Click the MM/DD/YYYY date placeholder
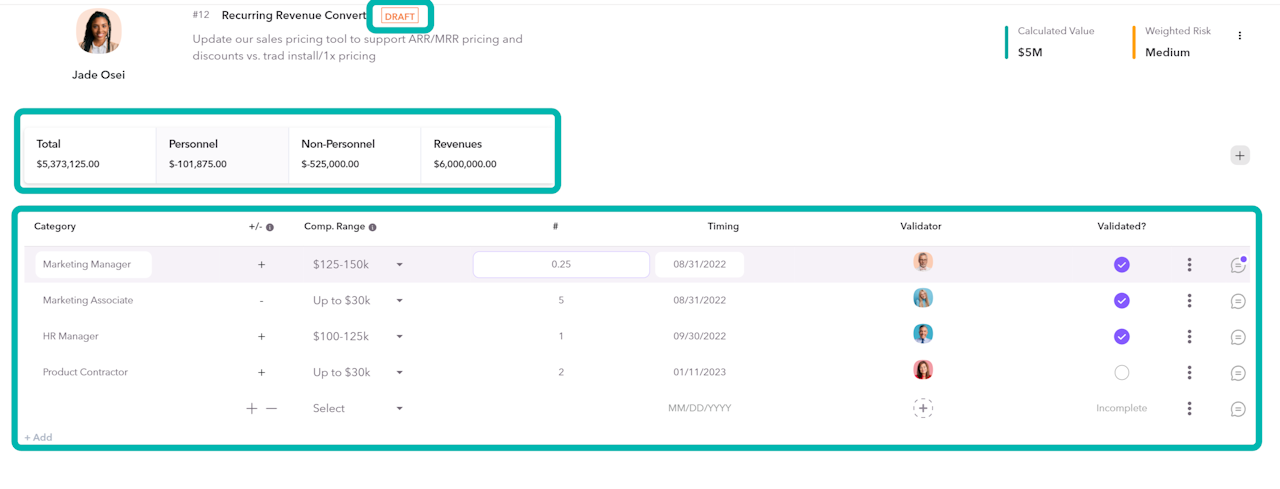The height and width of the screenshot is (489, 1280). [x=700, y=409]
